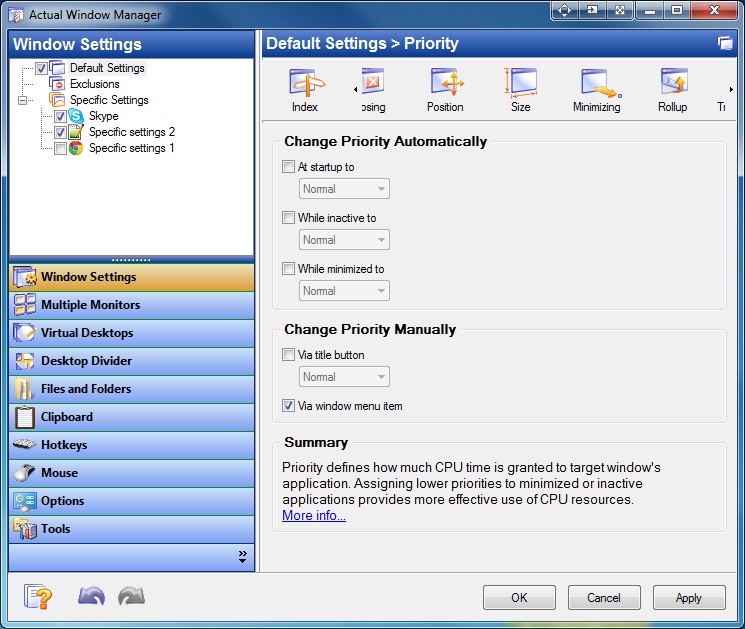The width and height of the screenshot is (745, 629).
Task: Check the Specific settings 1 checkbox
Action: [60, 149]
